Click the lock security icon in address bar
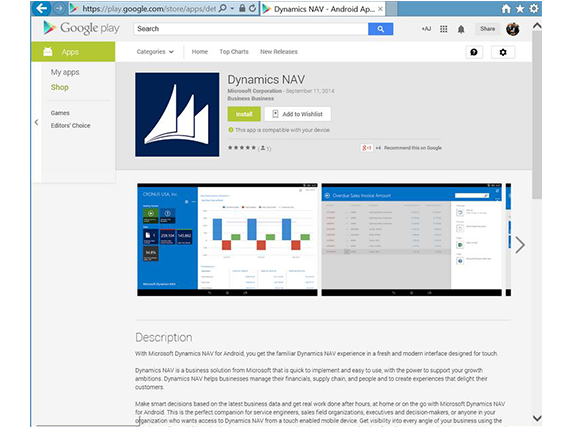The width and height of the screenshot is (574, 427). pos(242,8)
